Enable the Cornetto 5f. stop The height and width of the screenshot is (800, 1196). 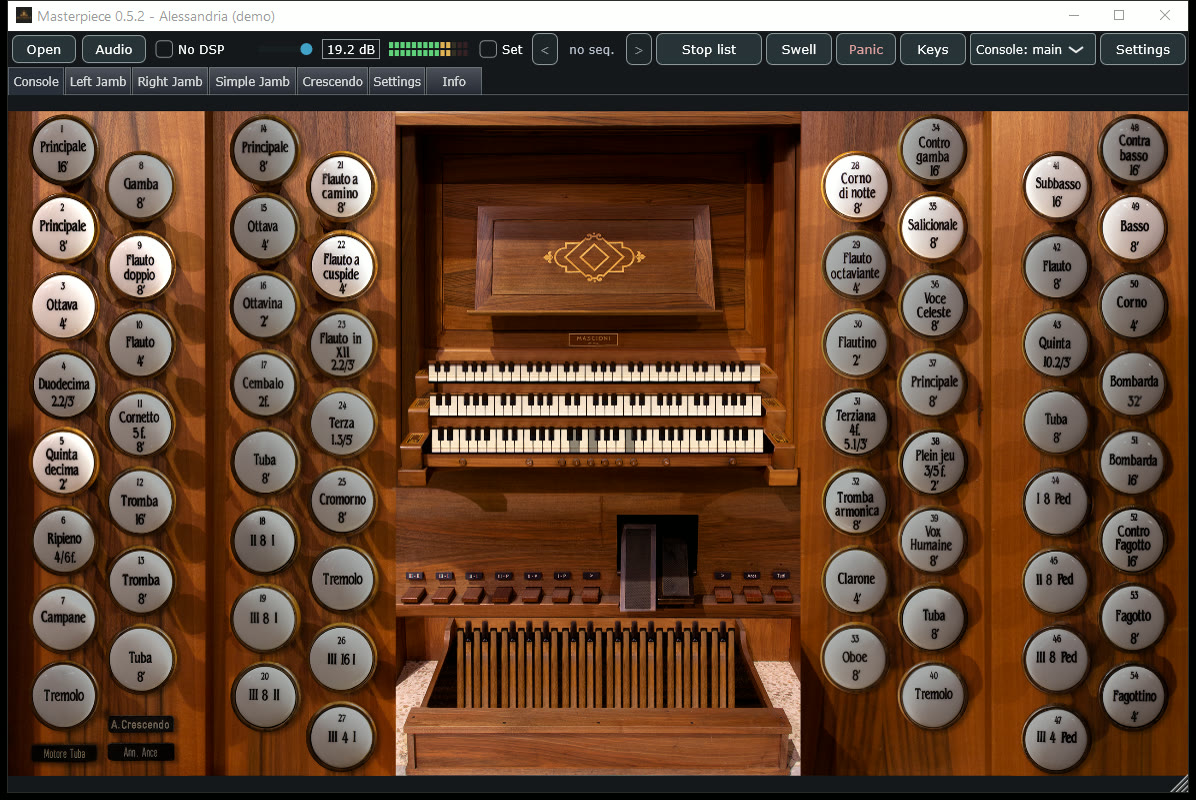tap(140, 423)
